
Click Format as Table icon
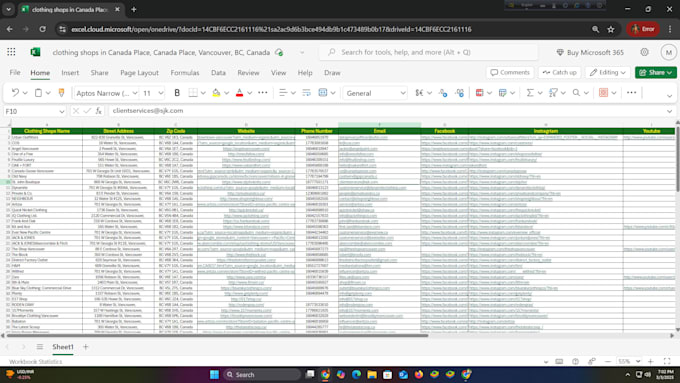[x=502, y=93]
